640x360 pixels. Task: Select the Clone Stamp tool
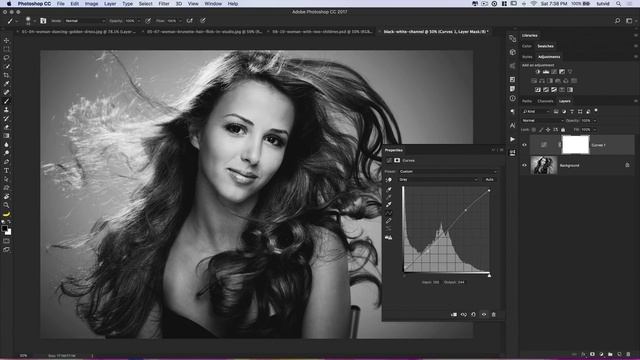tap(6, 109)
